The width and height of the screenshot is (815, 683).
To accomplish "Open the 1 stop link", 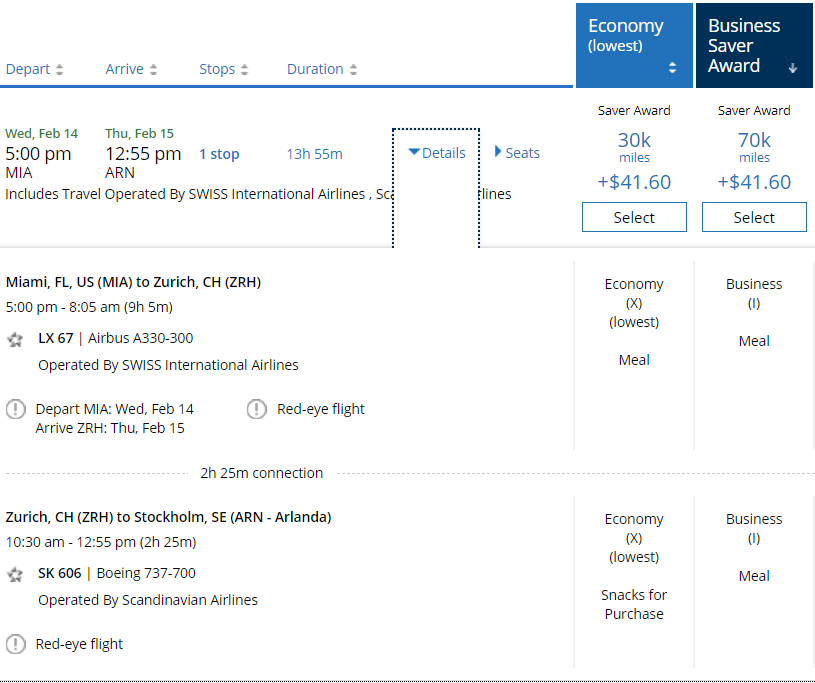I will [x=219, y=154].
